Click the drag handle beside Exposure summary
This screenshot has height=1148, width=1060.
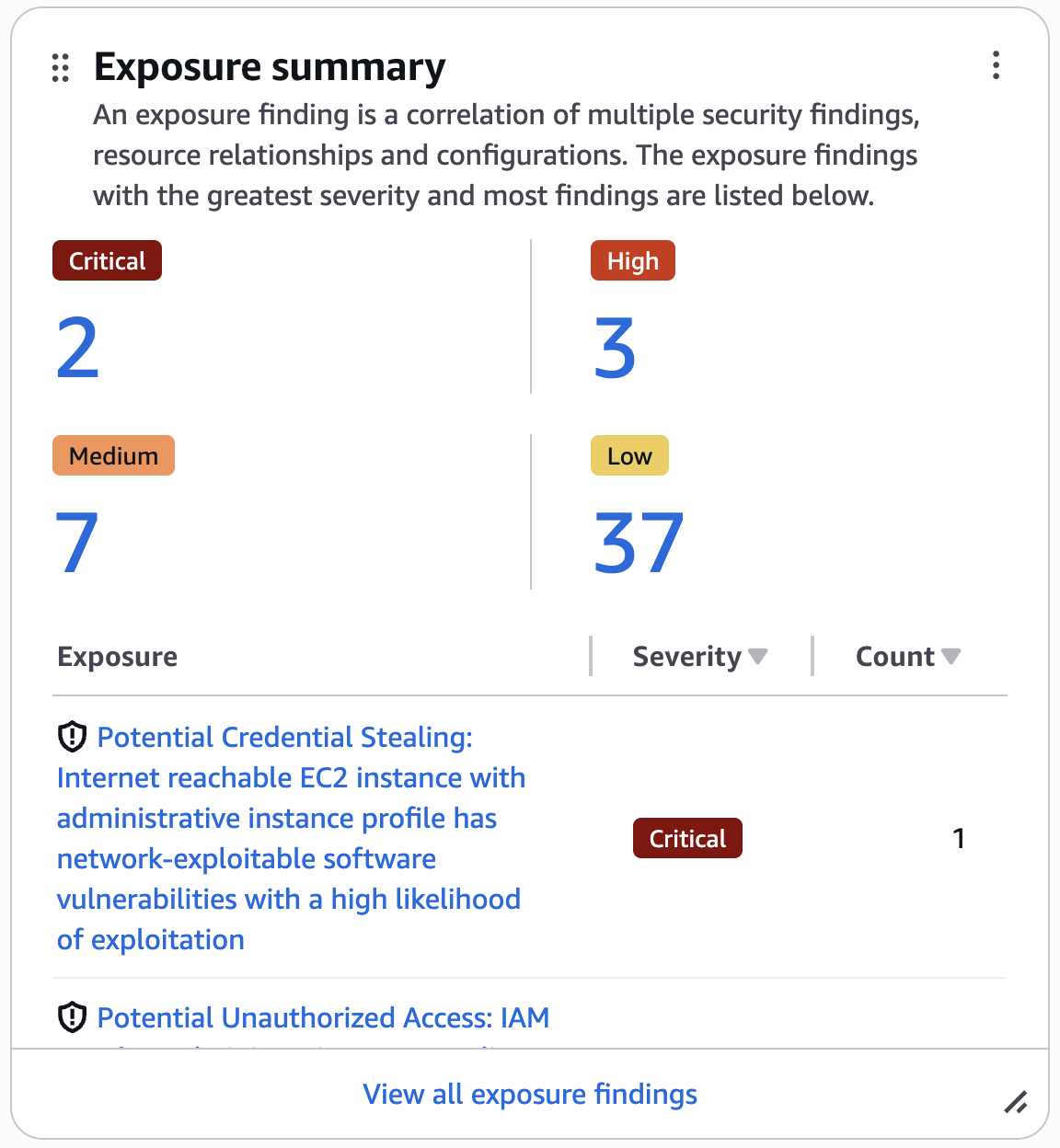click(61, 68)
